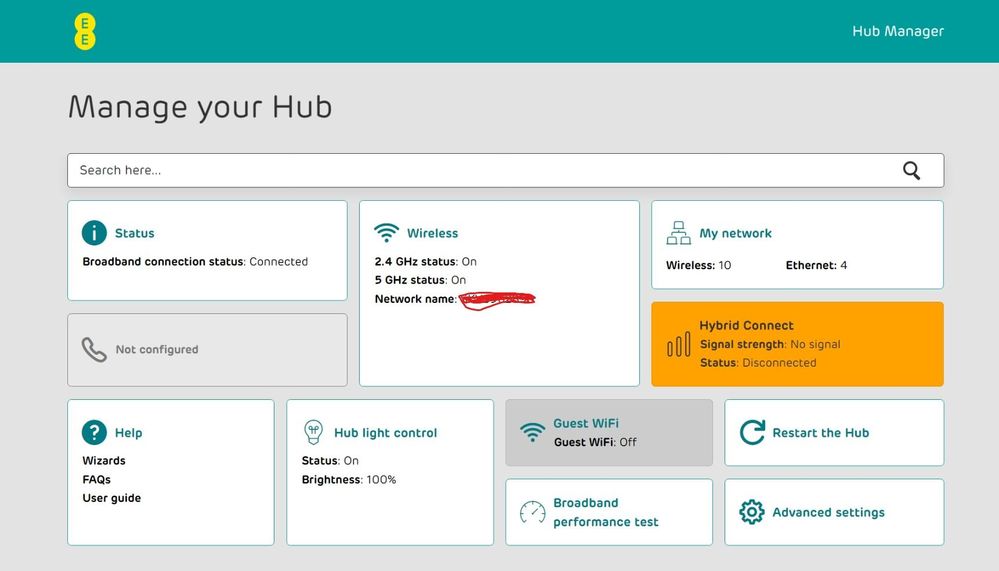Click the My network devices icon
The width and height of the screenshot is (999, 571).
pos(679,233)
